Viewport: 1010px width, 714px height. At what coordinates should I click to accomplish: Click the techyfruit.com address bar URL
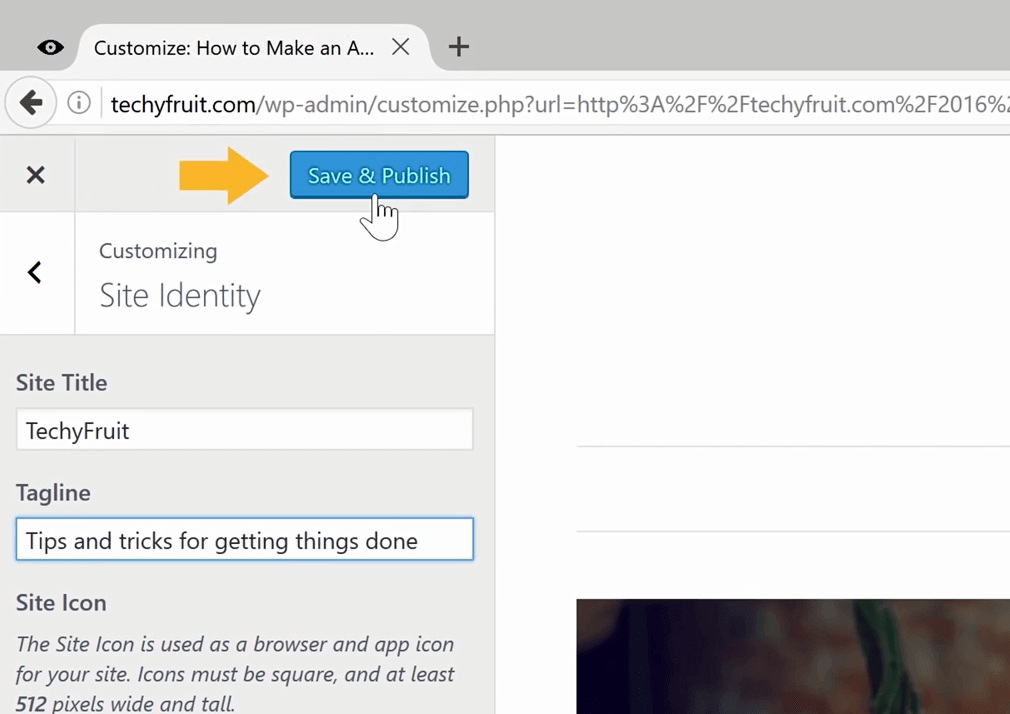(559, 104)
